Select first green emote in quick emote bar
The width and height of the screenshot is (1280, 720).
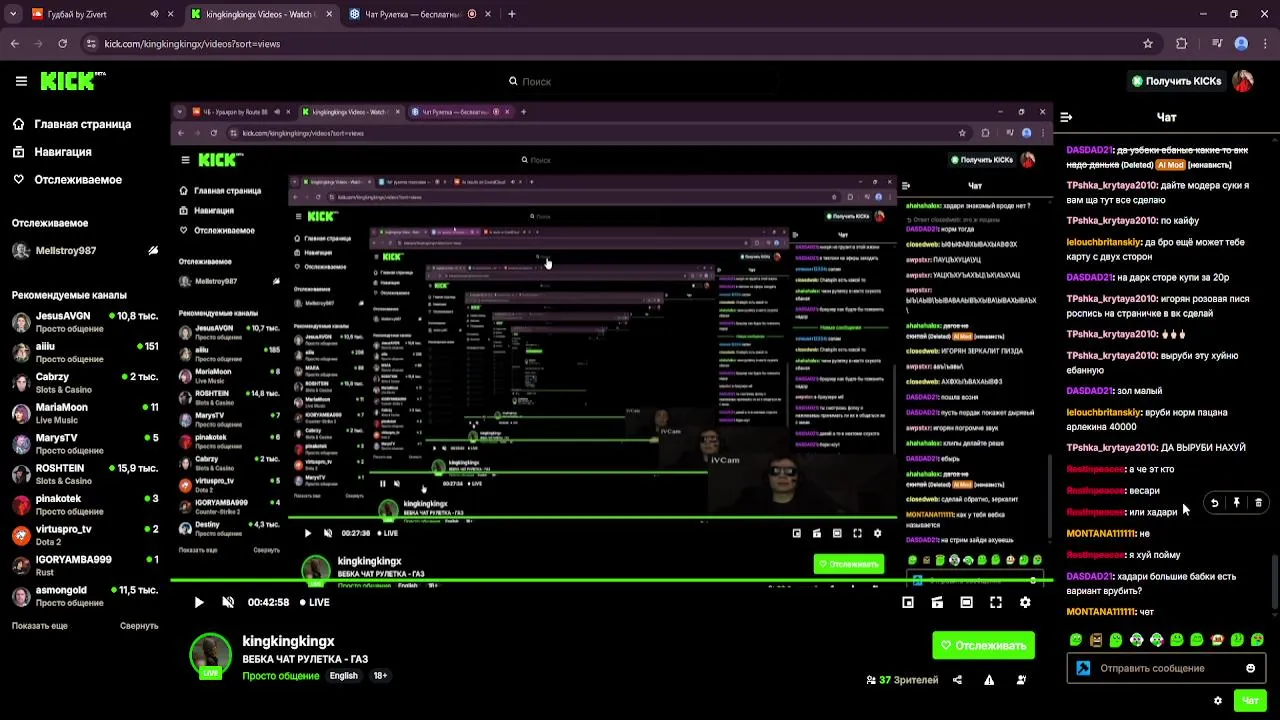pos(1076,640)
